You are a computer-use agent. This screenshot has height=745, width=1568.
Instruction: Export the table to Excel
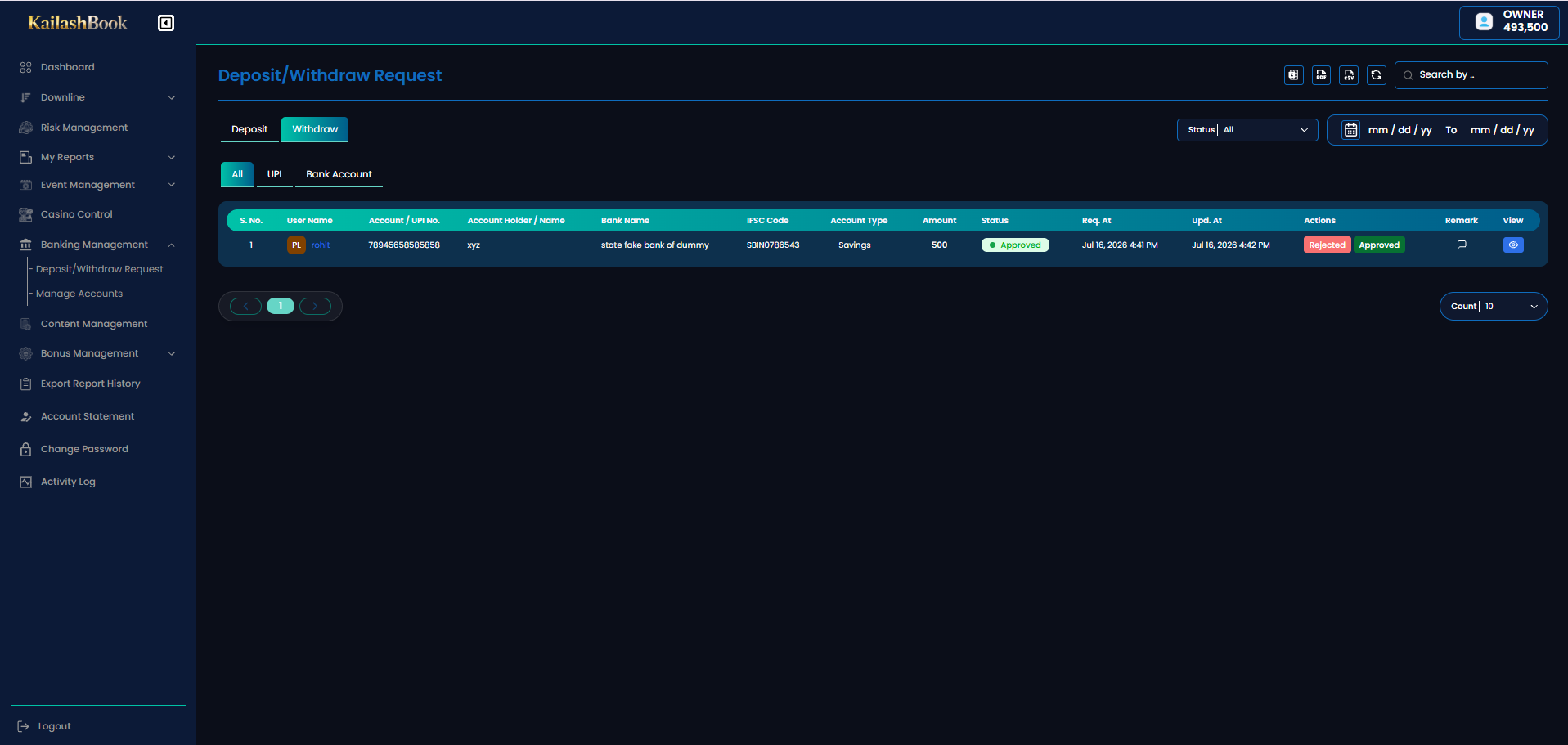[1293, 75]
